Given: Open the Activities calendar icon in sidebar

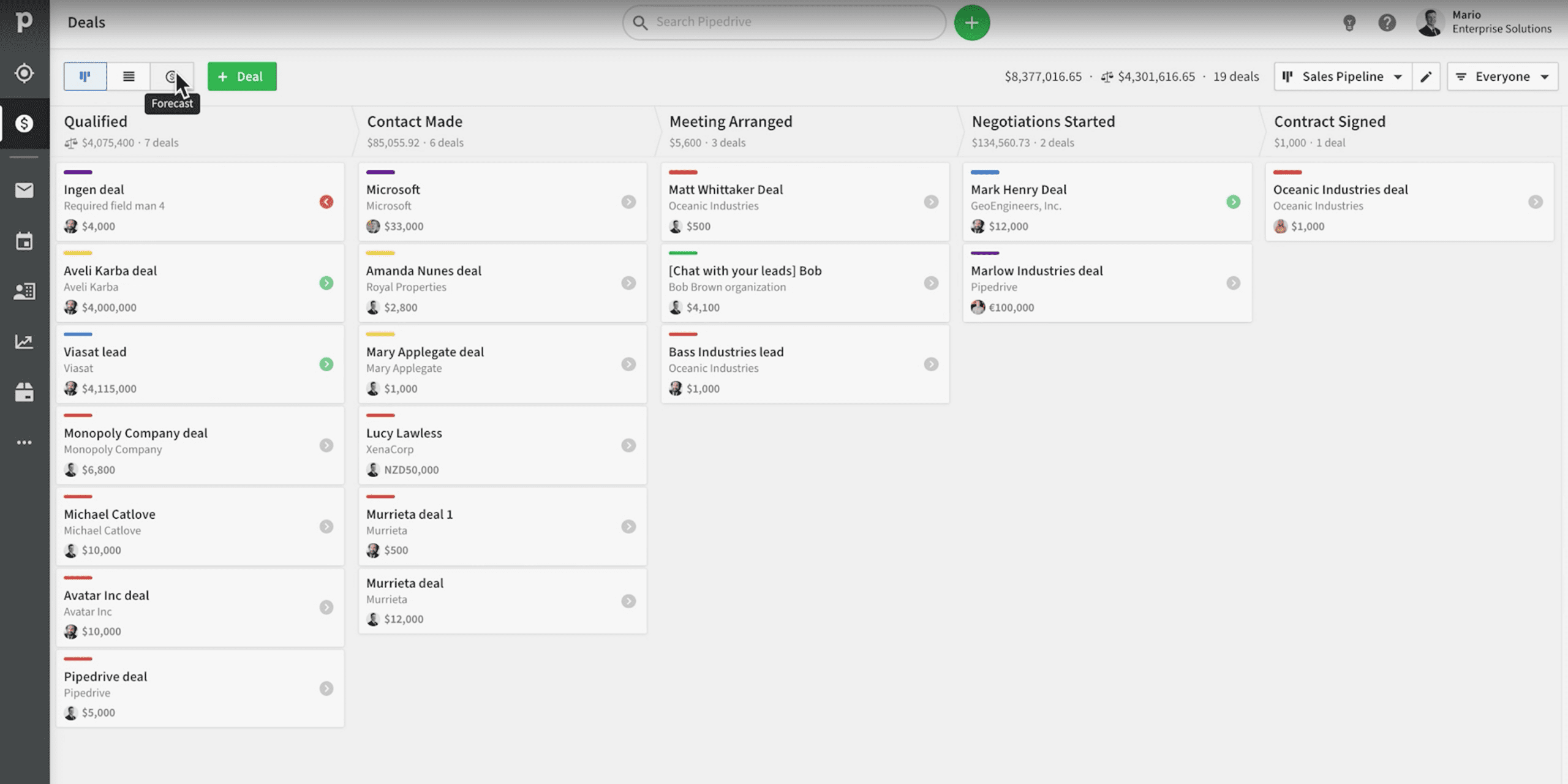Looking at the screenshot, I should [x=24, y=241].
